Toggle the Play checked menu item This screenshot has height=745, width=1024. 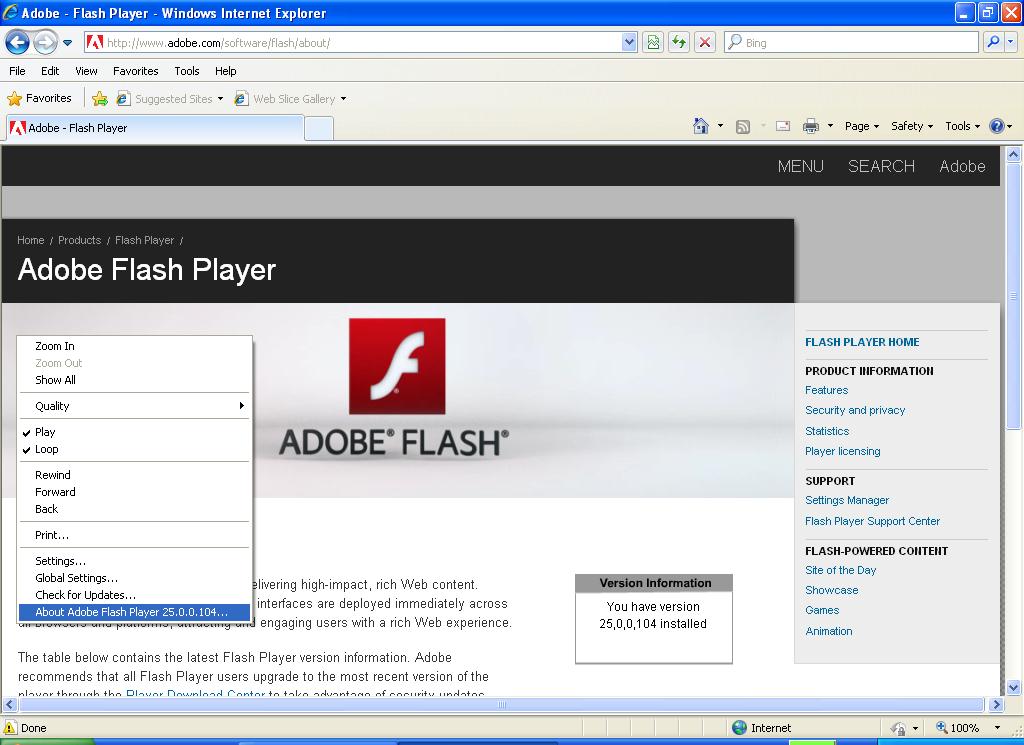click(134, 432)
